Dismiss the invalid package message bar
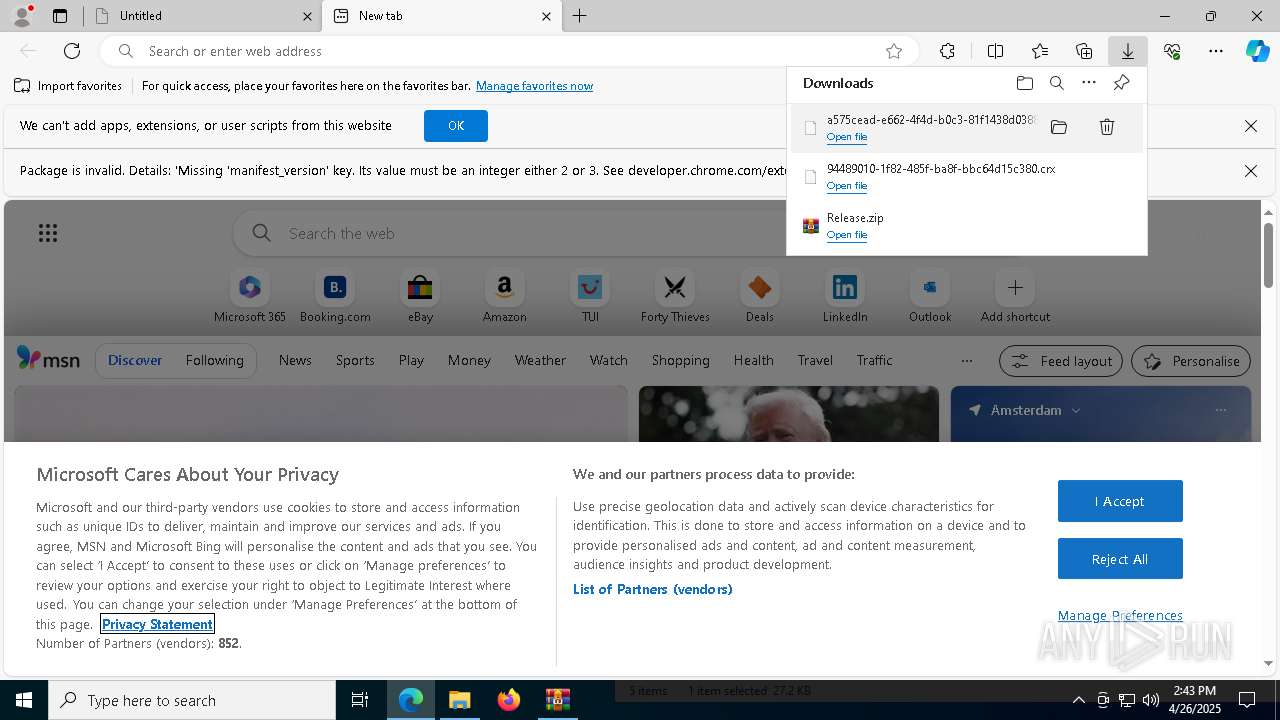Image resolution: width=1280 pixels, height=720 pixels. click(x=1250, y=171)
